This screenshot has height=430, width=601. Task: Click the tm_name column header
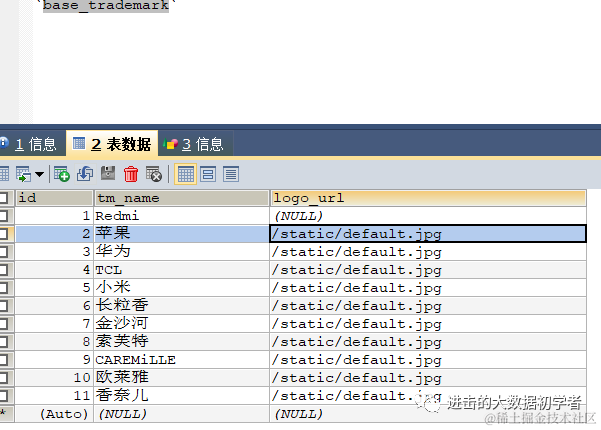pos(182,198)
